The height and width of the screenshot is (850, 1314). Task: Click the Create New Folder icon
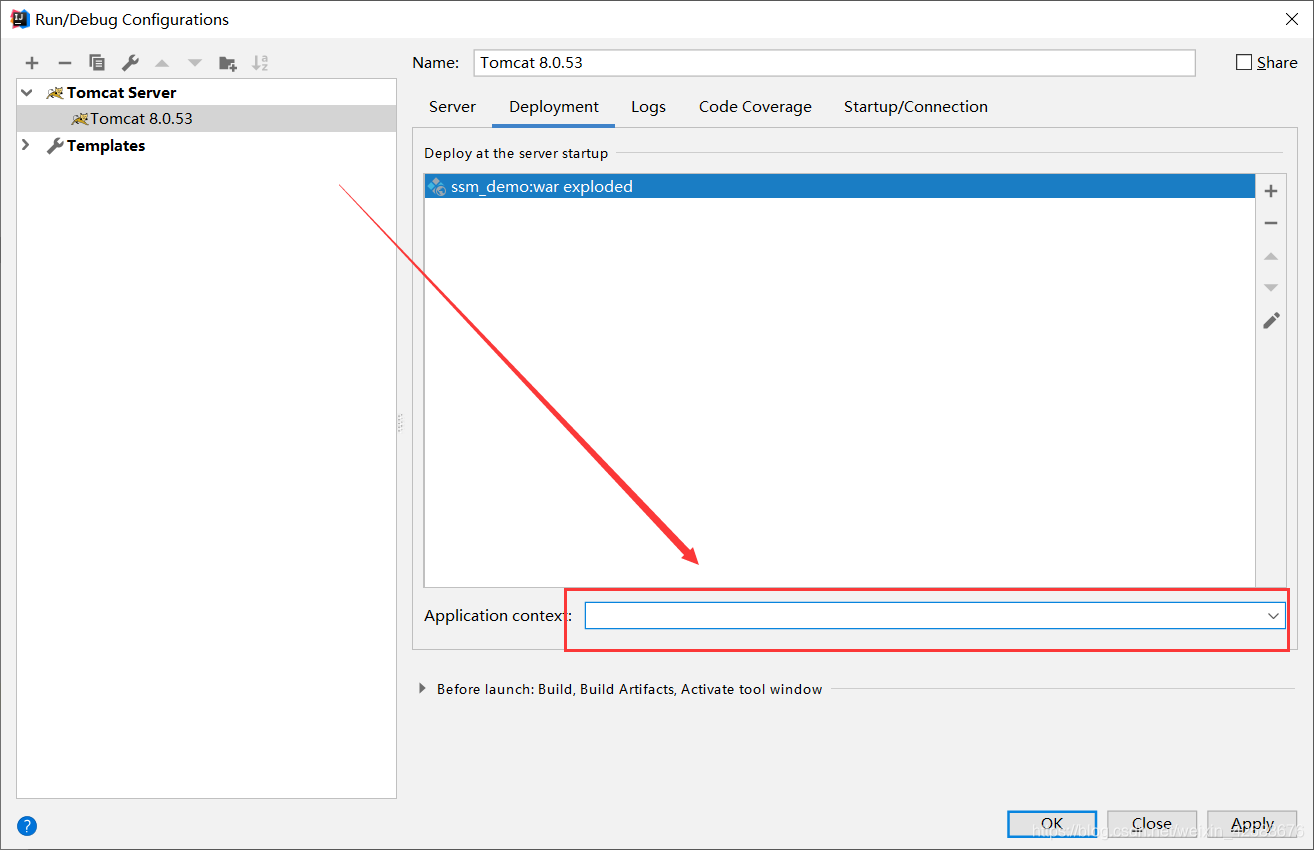tap(228, 63)
